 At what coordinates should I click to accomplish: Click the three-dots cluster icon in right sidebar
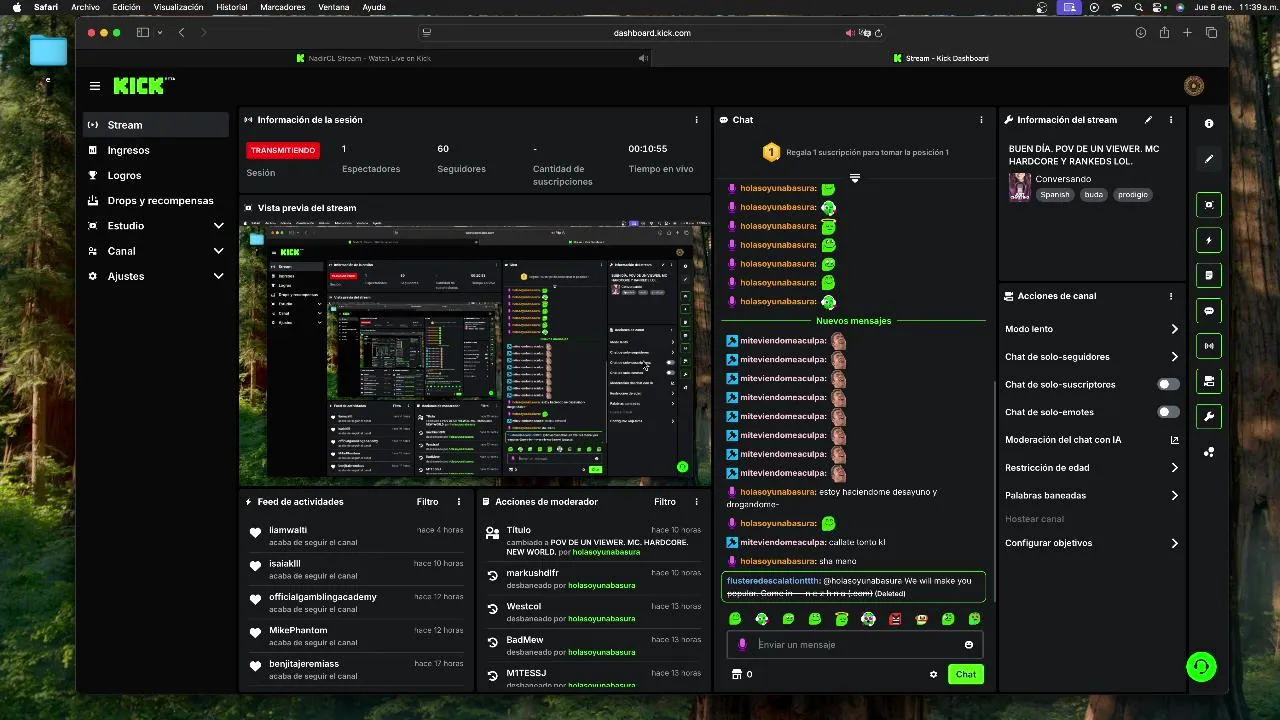point(1209,452)
